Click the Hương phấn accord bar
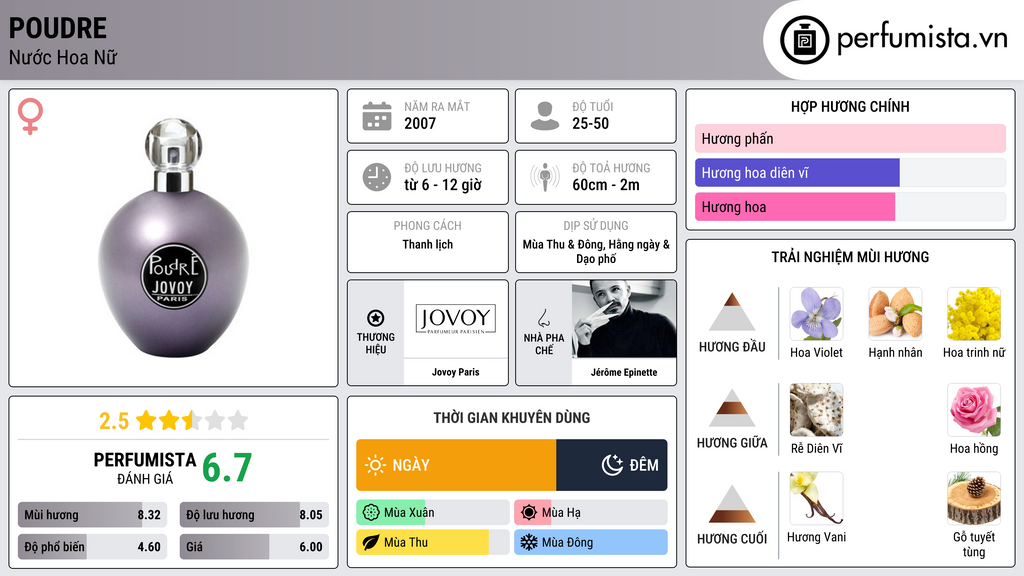 coord(850,138)
